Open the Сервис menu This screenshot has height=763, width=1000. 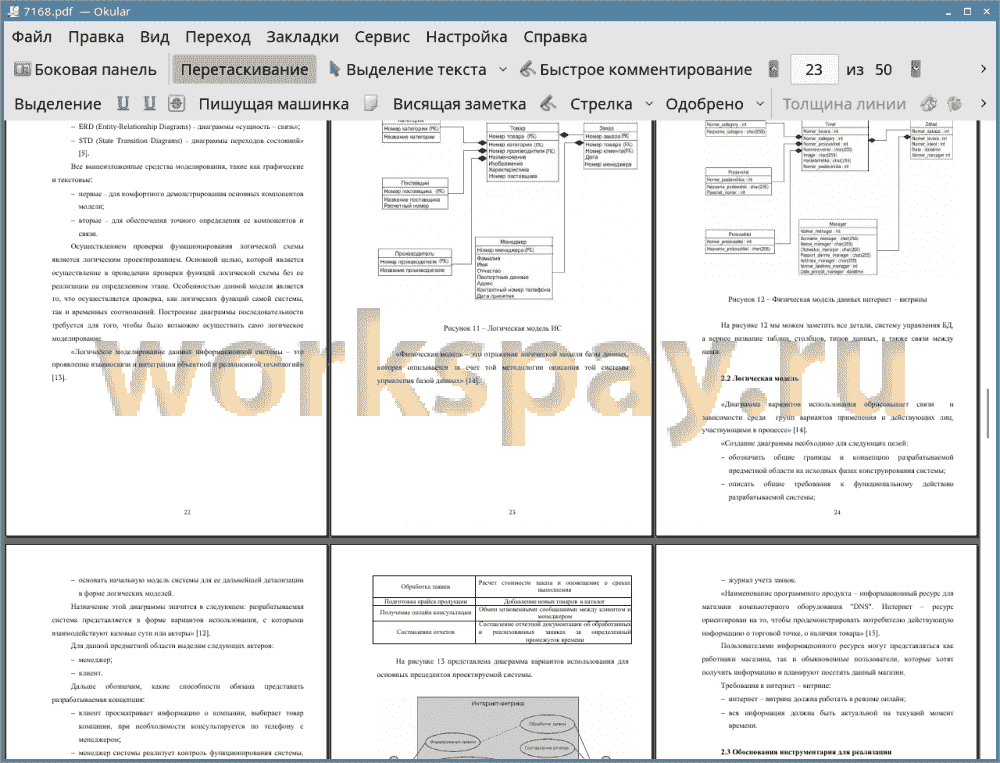point(382,37)
